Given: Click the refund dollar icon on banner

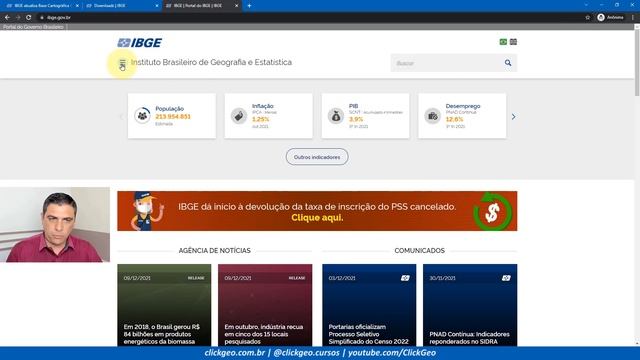Looking at the screenshot, I should pos(492,211).
